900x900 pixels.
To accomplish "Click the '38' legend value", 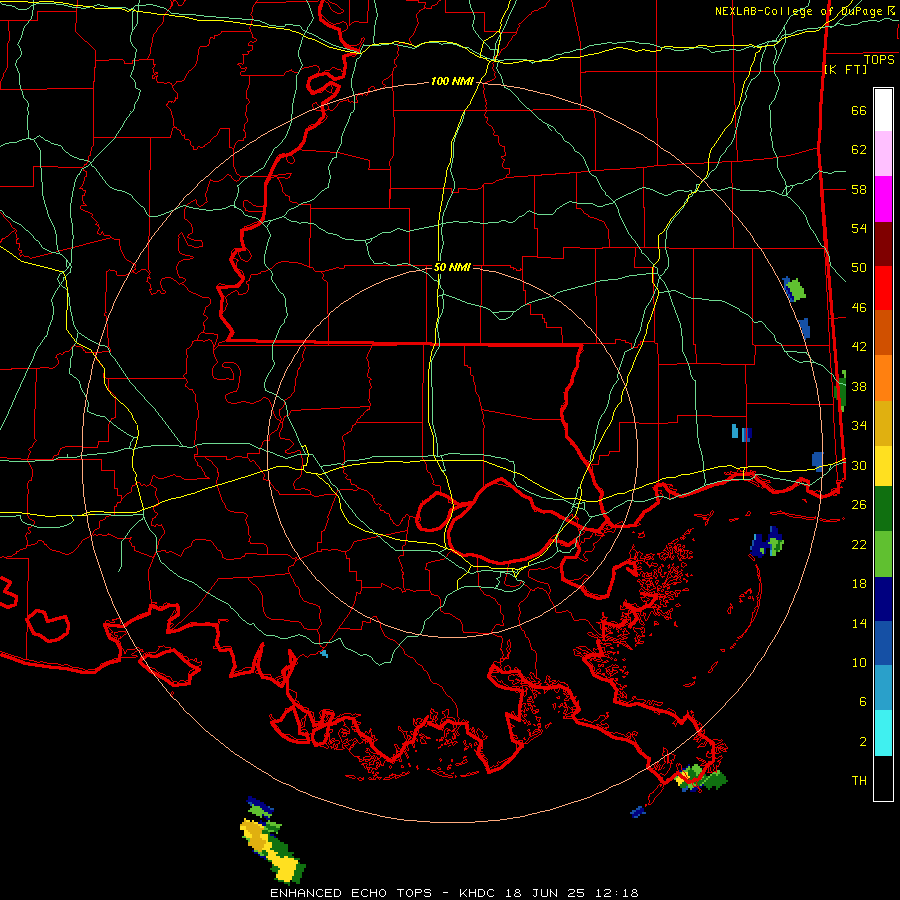I will click(x=859, y=386).
